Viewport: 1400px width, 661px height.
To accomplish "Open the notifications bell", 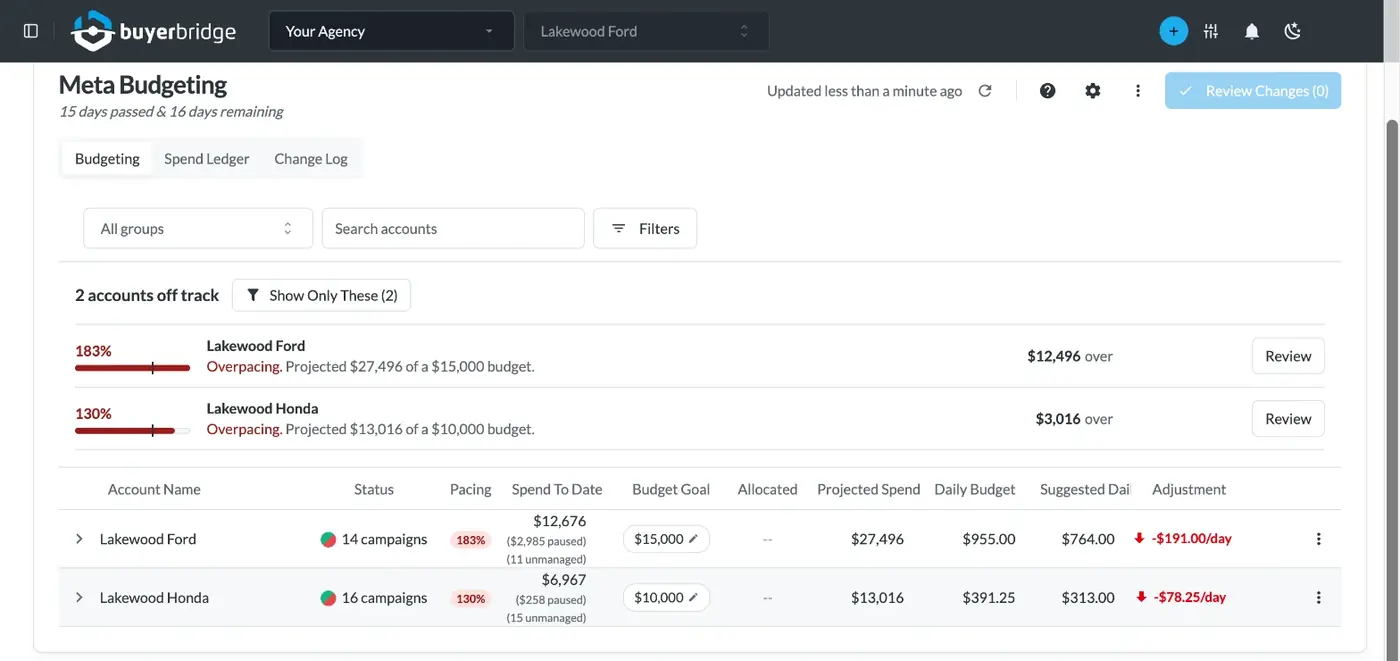I will click(1251, 31).
